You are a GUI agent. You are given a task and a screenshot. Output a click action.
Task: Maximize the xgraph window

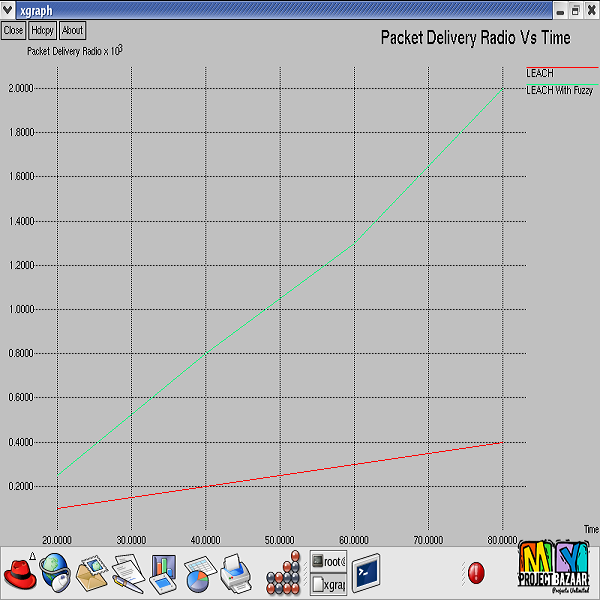pos(575,9)
